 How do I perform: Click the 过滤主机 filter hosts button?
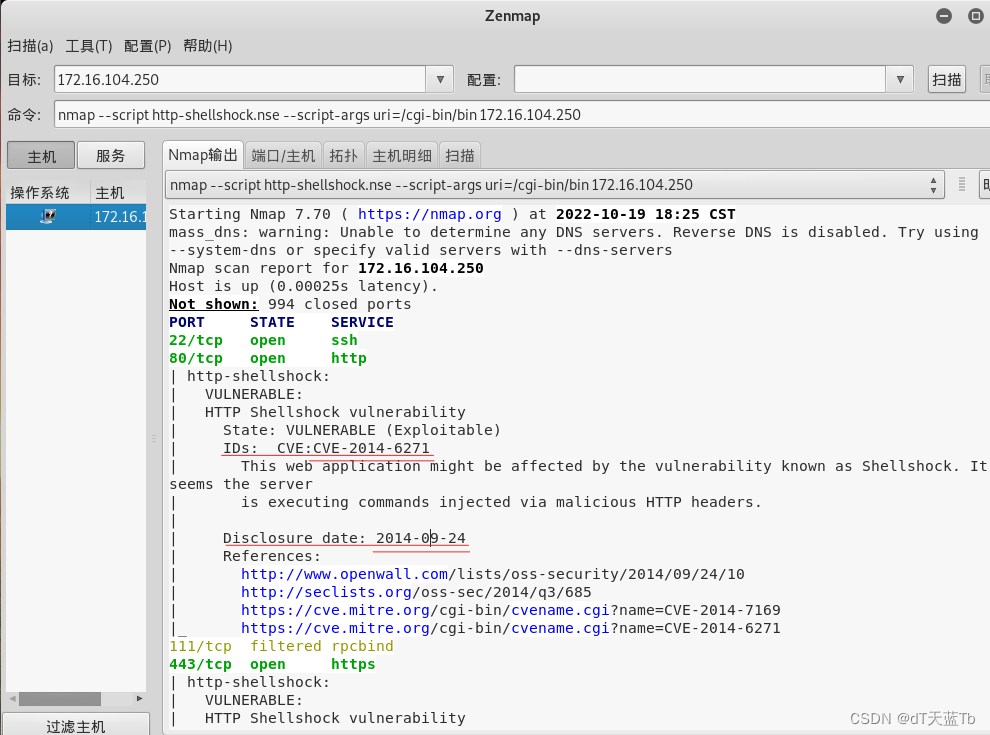tap(76, 726)
